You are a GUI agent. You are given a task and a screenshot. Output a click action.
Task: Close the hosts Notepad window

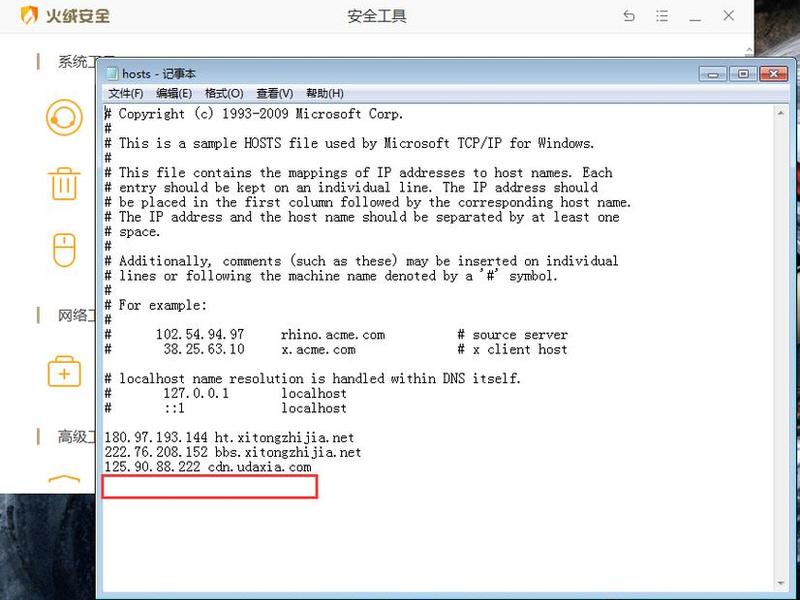(773, 74)
